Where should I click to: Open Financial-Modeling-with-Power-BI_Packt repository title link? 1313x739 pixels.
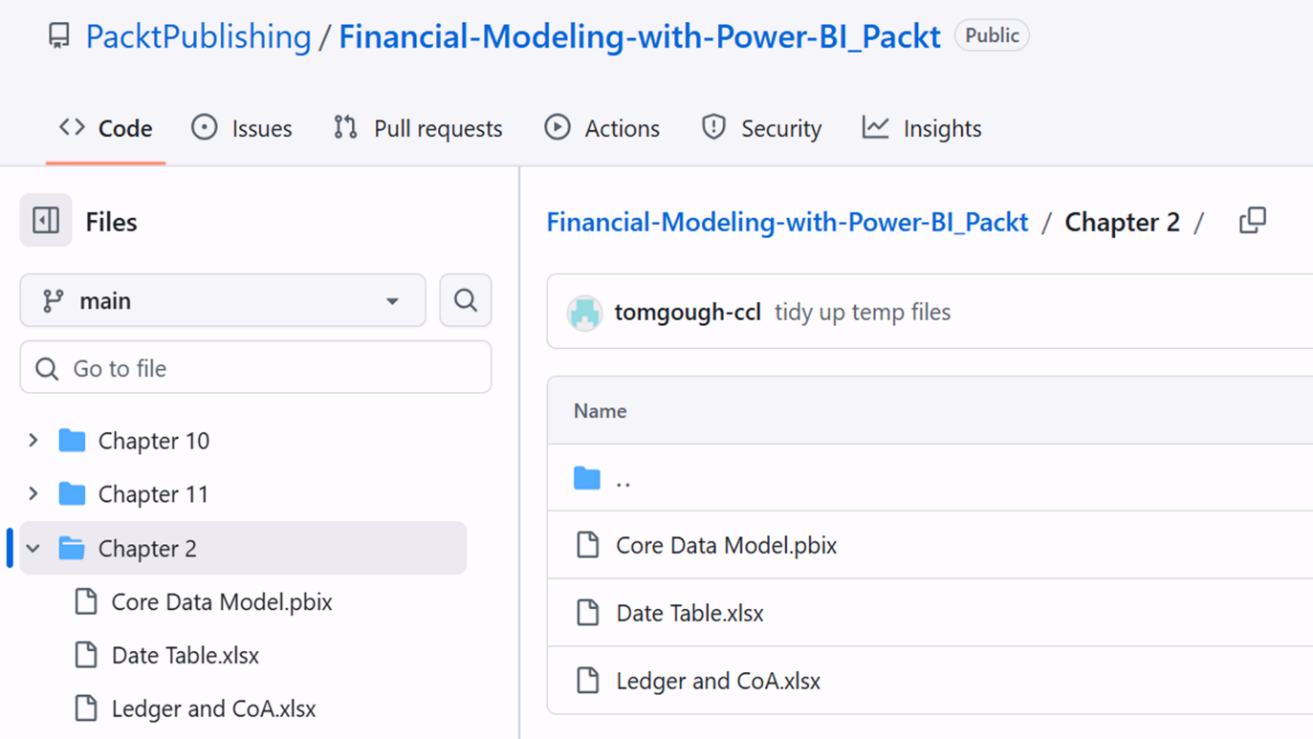pos(640,37)
